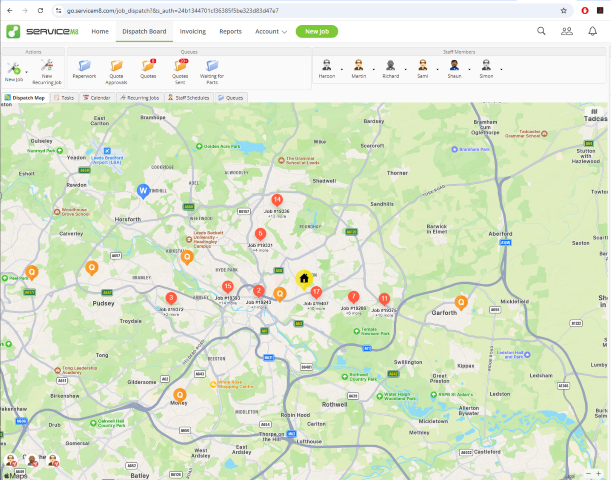Click red cluster marker 17
This screenshot has width=611, height=480.
coord(316,292)
